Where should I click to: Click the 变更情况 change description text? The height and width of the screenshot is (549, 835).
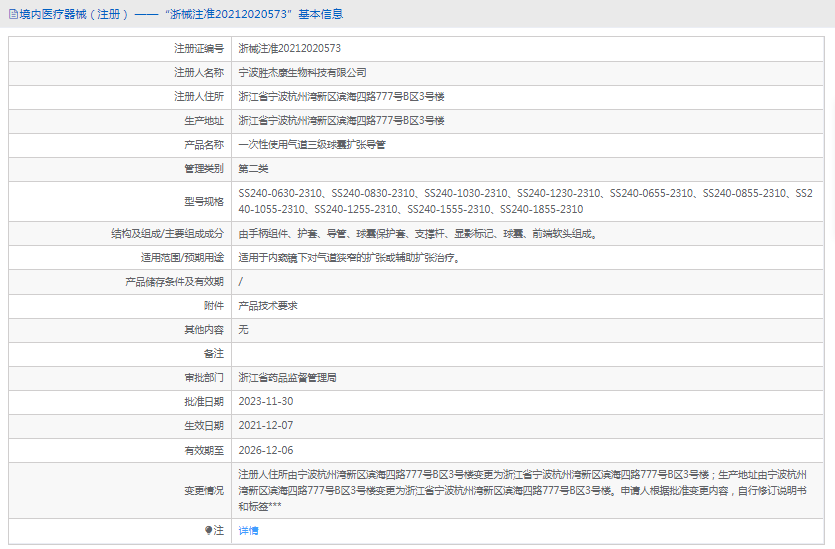[522, 490]
